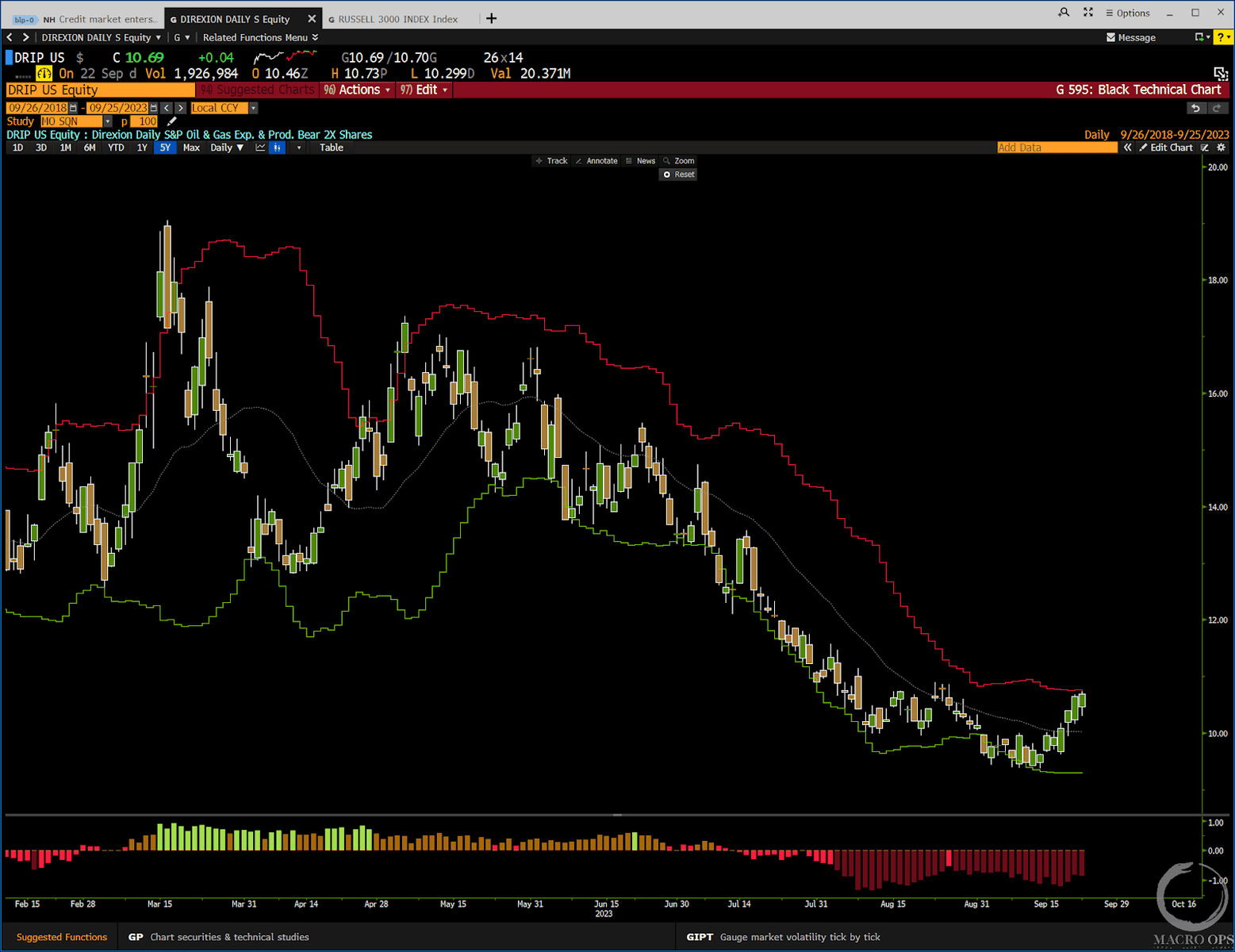The image size is (1235, 952).
Task: Open the G function dropdown
Action: (x=182, y=37)
